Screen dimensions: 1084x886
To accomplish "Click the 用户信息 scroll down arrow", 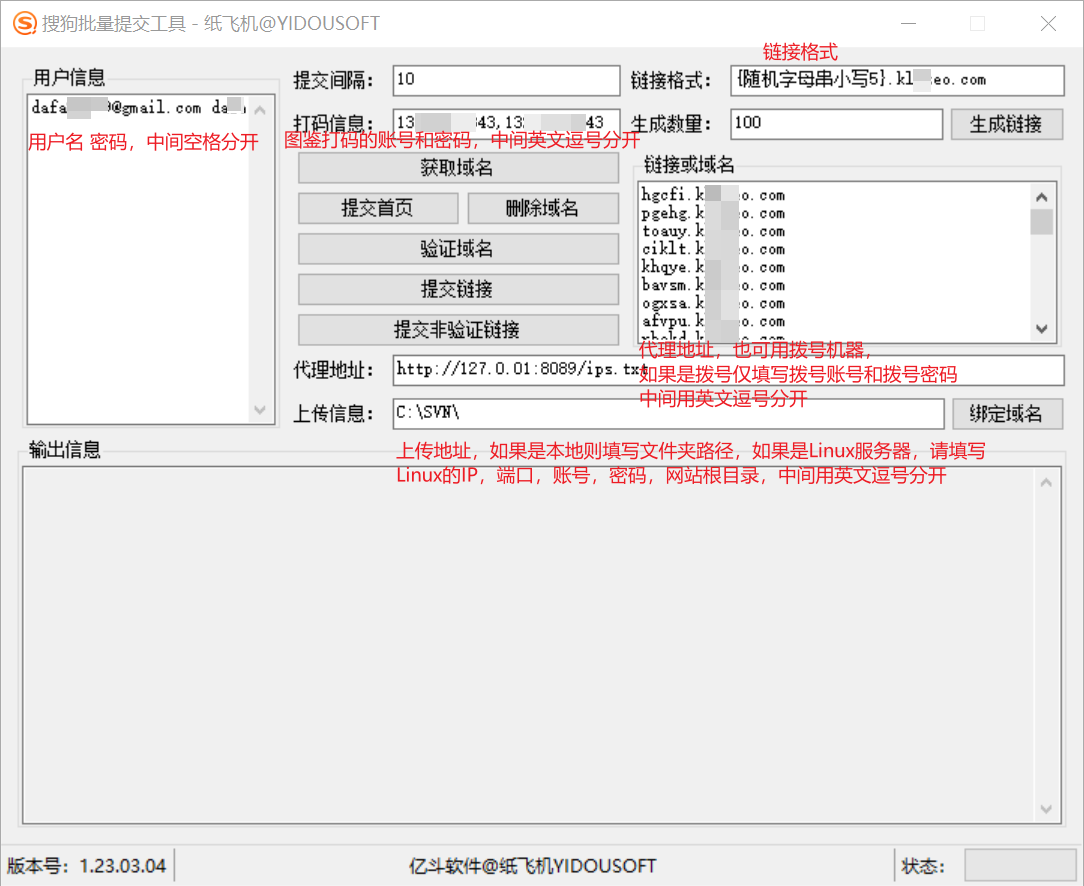I will click(260, 409).
